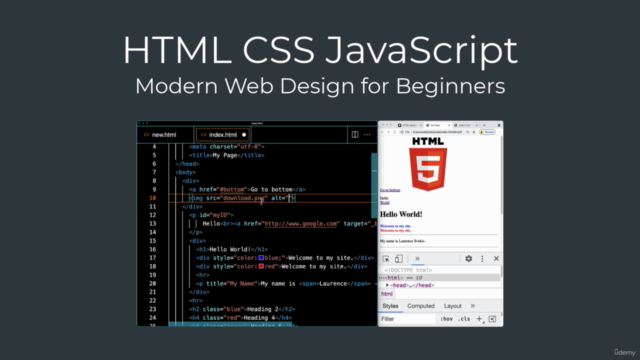Image resolution: width=640 pixels, height=360 pixels.
Task: Click the blue 'Welcome to my site.' text
Action: click(x=395, y=226)
